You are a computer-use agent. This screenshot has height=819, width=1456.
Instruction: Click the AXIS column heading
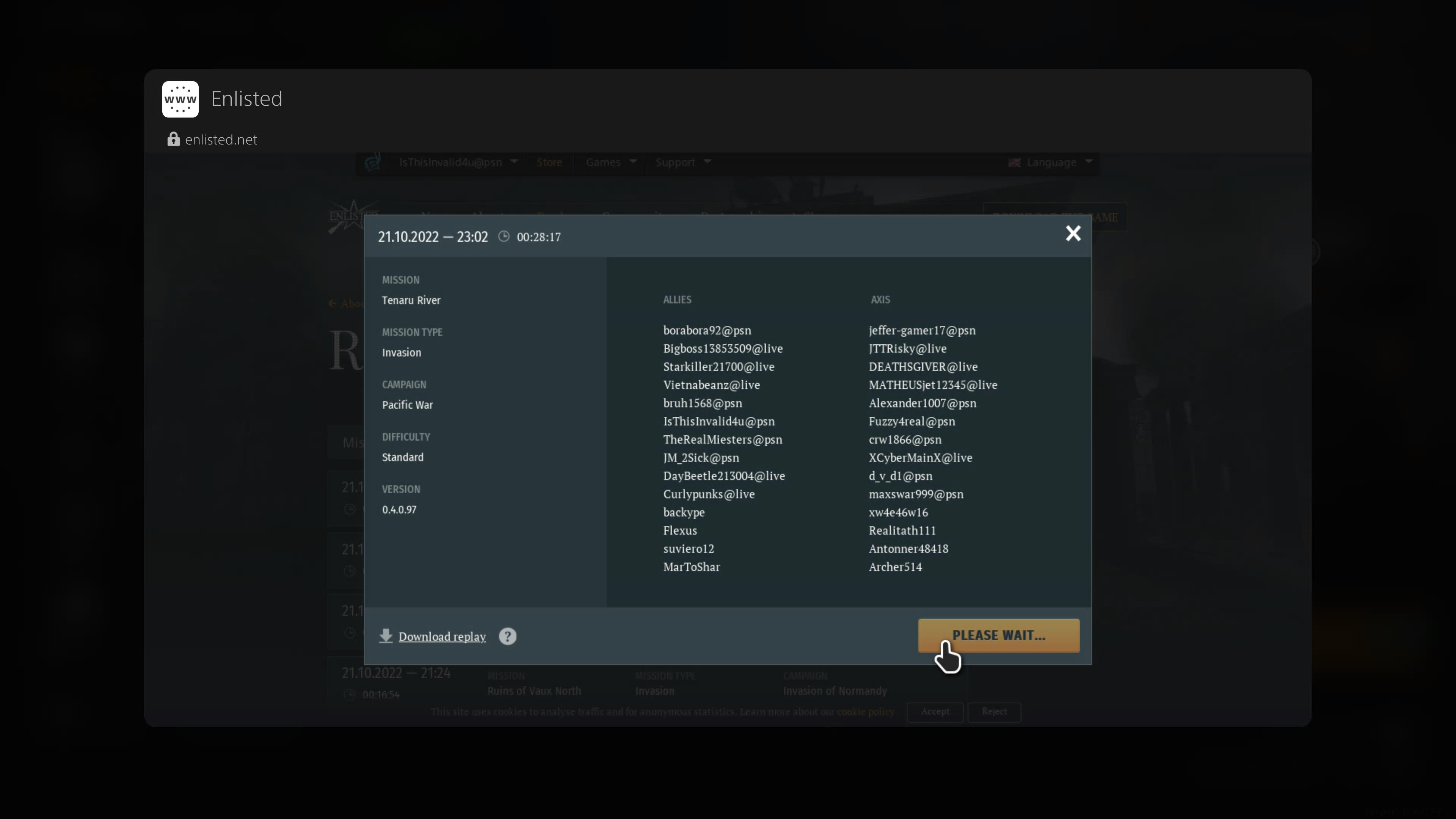click(880, 300)
